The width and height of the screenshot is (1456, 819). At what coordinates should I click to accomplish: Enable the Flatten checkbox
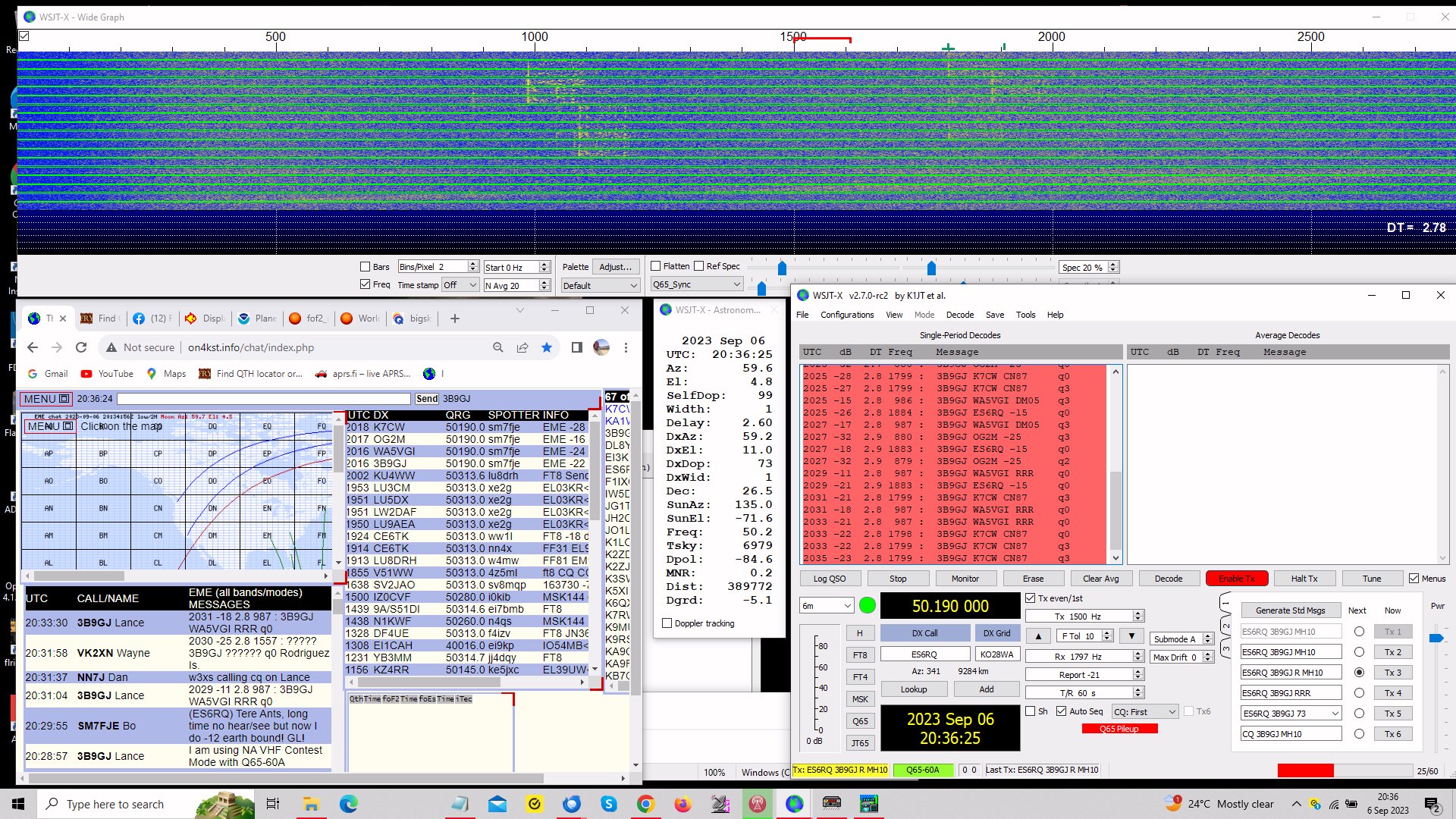(x=656, y=266)
